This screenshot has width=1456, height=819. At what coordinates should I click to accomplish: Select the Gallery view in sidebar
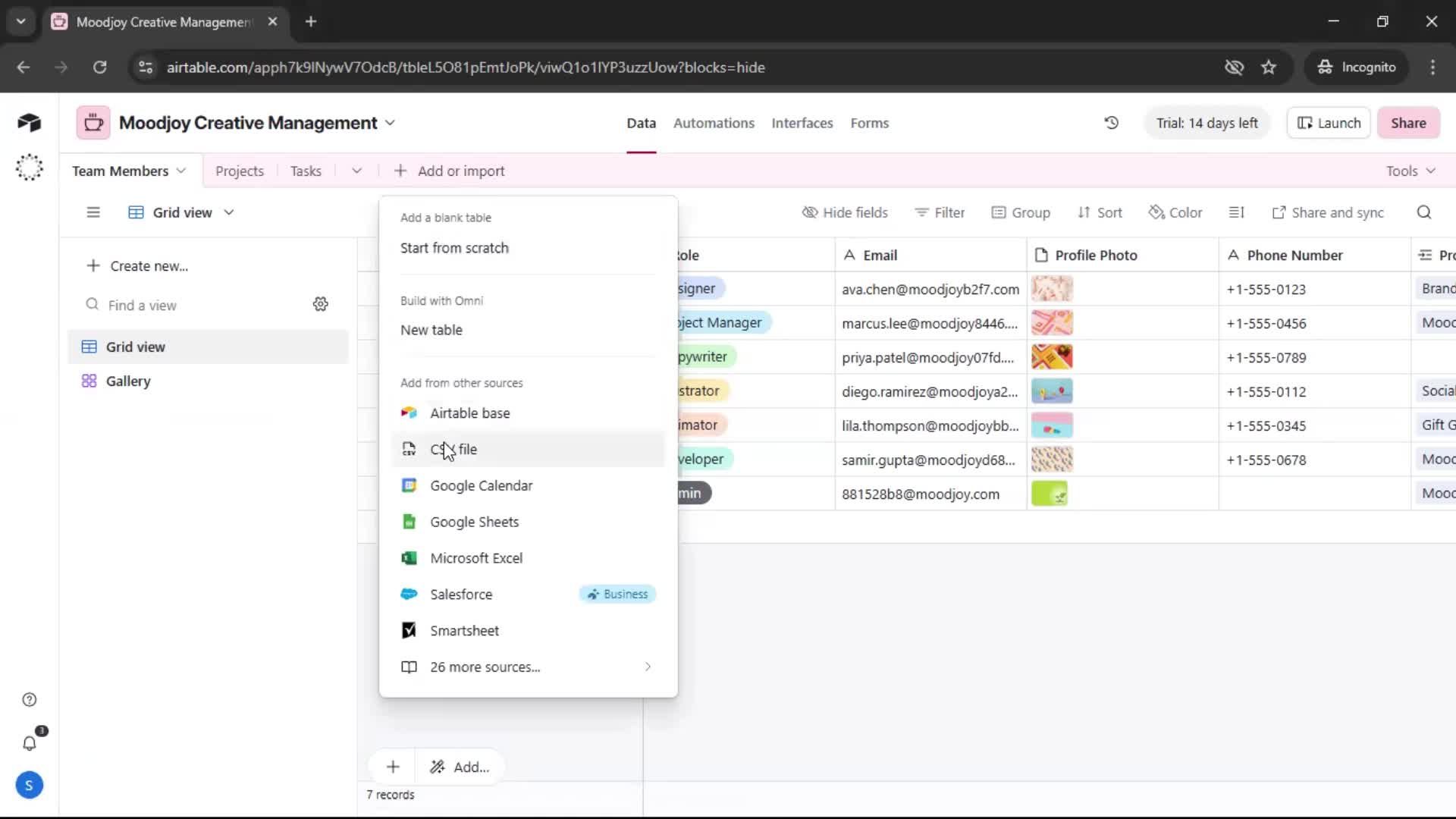click(208, 381)
